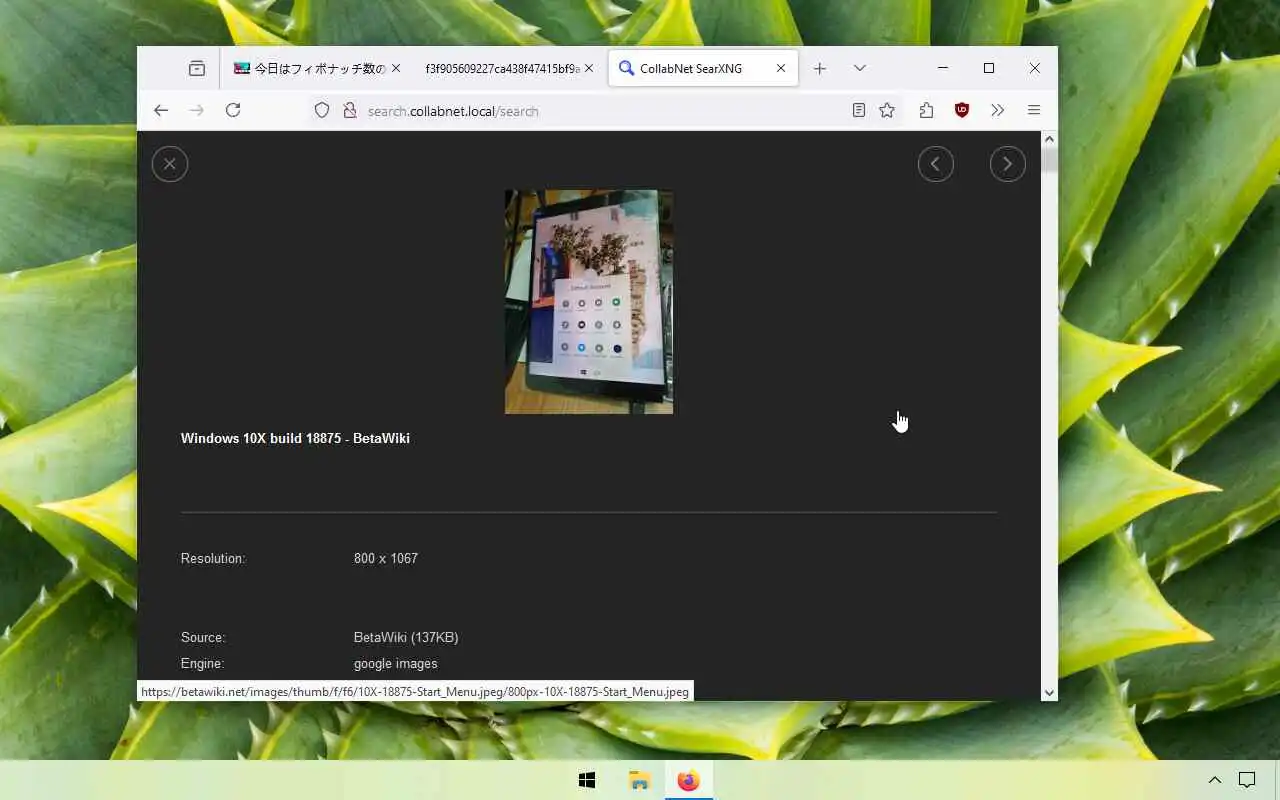Click the Engine: label
1280x800 pixels.
pos(203,663)
